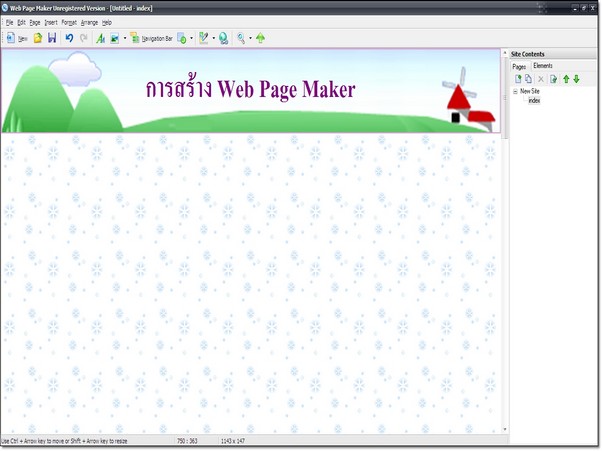This screenshot has width=602, height=451.
Task: Add a new page in Site Contents panel
Action: (518, 79)
